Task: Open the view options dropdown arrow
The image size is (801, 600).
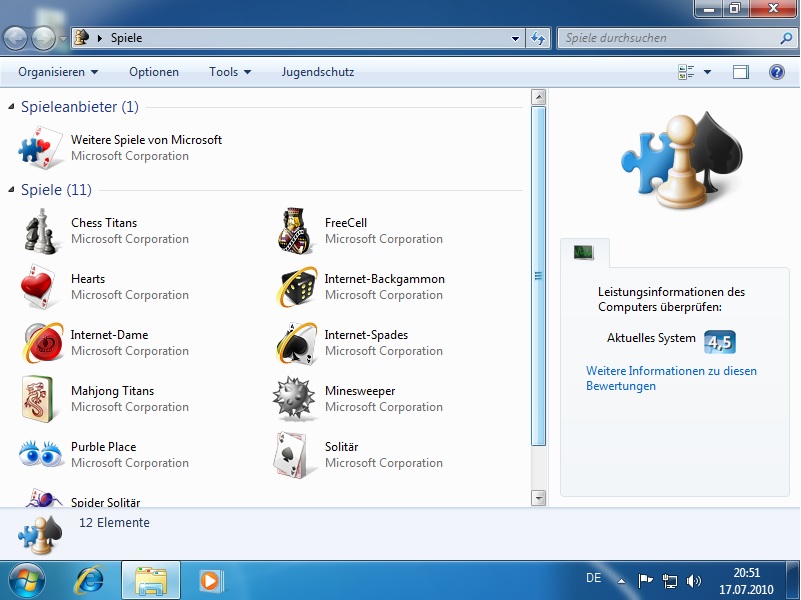Action: [x=707, y=72]
